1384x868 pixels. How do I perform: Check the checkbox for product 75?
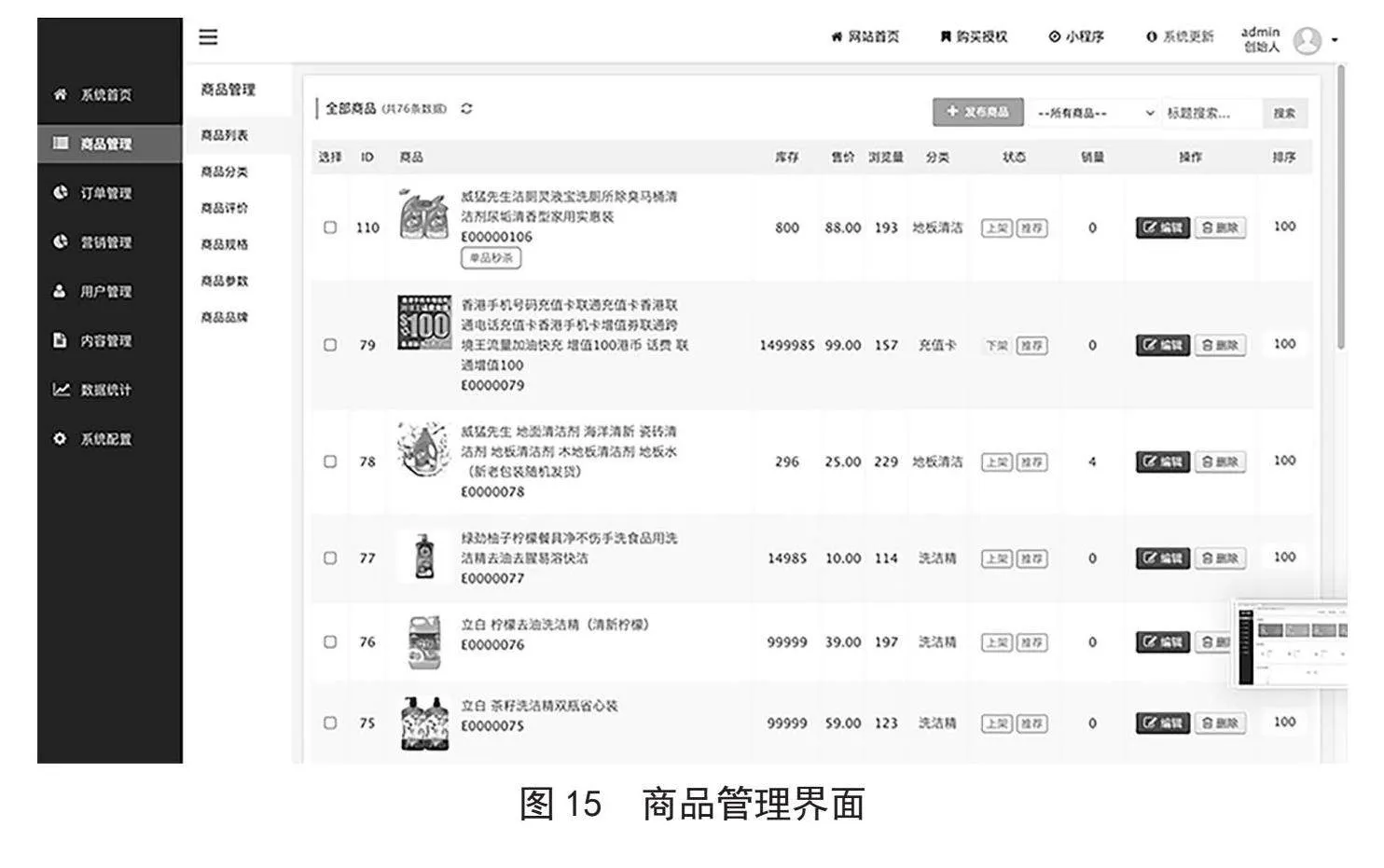tap(330, 723)
